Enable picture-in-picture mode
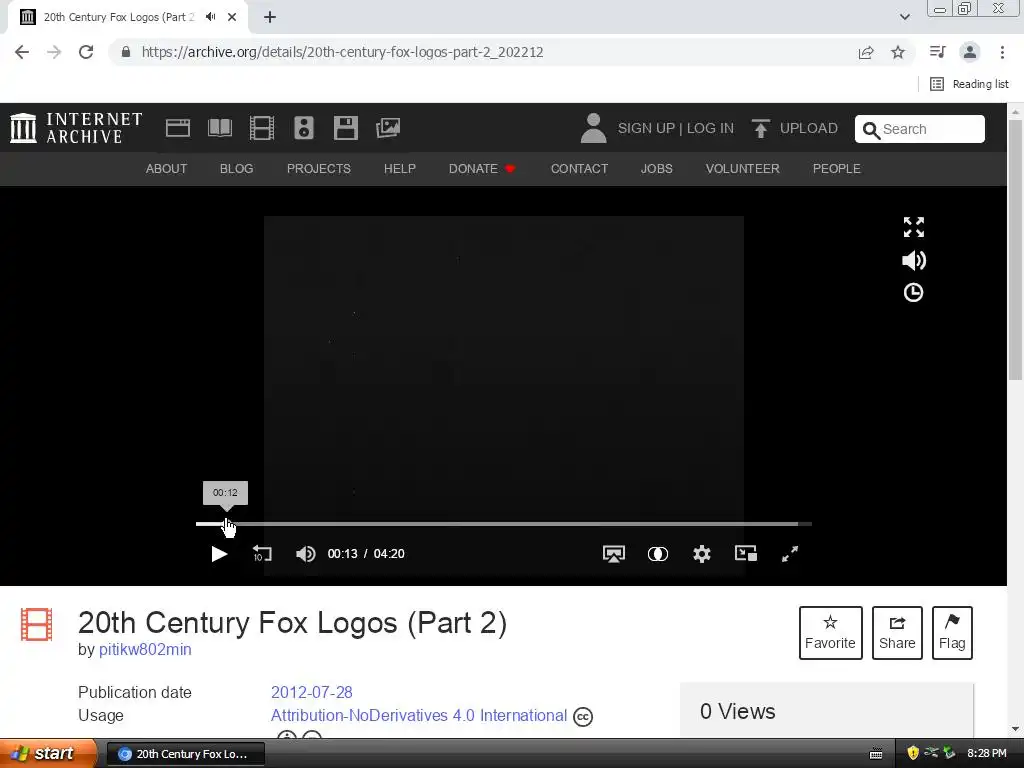Image resolution: width=1024 pixels, height=768 pixels. (x=746, y=554)
